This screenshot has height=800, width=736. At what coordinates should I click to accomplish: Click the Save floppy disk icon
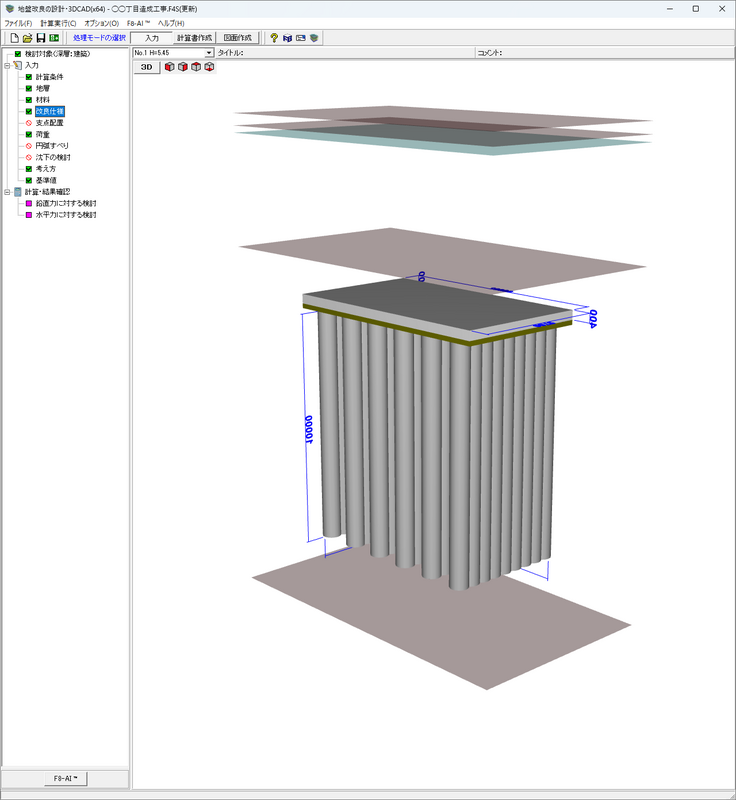tap(41, 38)
